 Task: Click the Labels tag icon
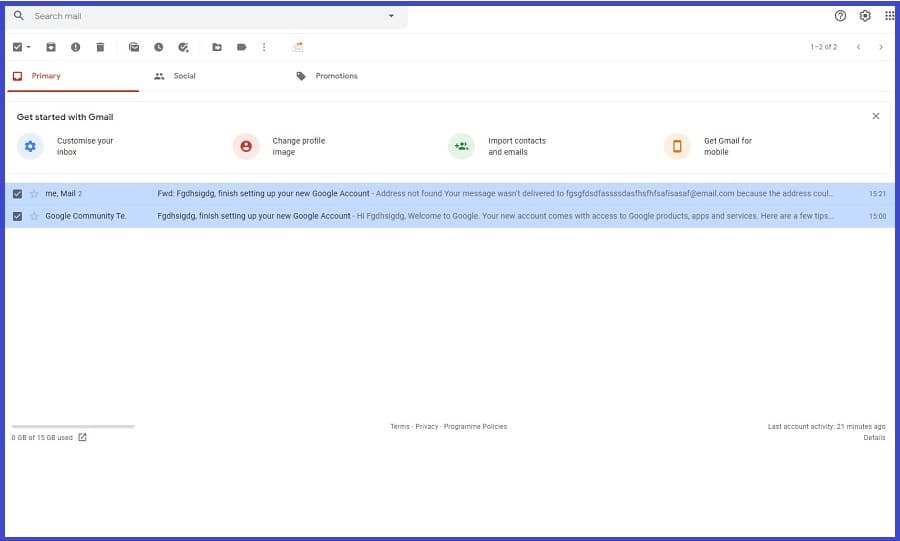coord(242,47)
